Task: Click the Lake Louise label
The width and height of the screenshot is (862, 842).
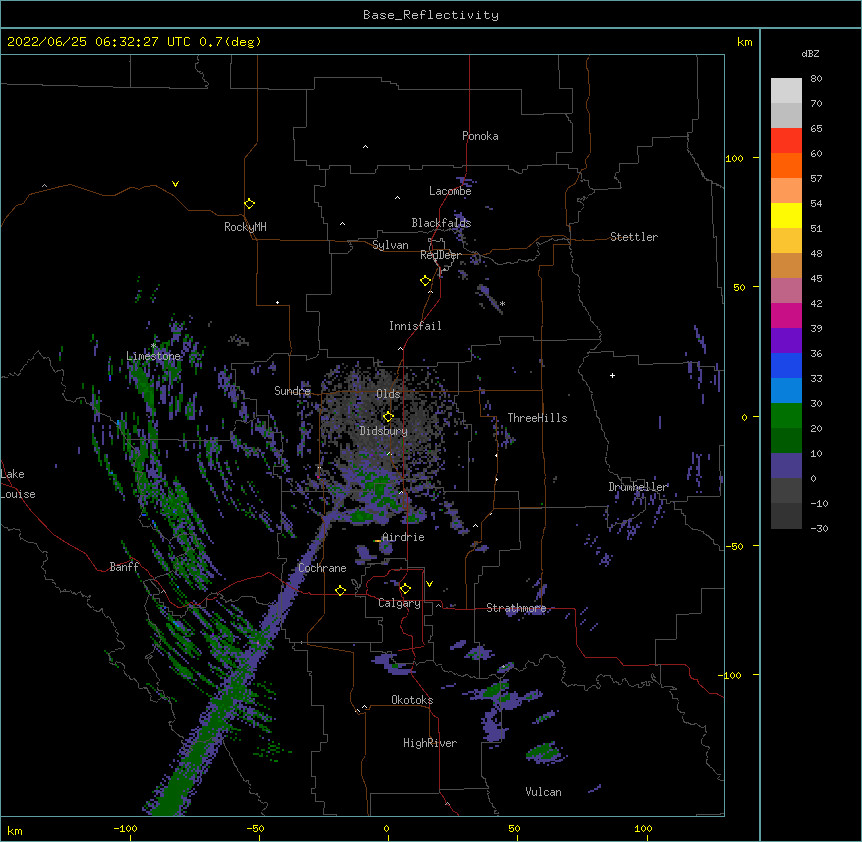Action: pyautogui.click(x=18, y=484)
